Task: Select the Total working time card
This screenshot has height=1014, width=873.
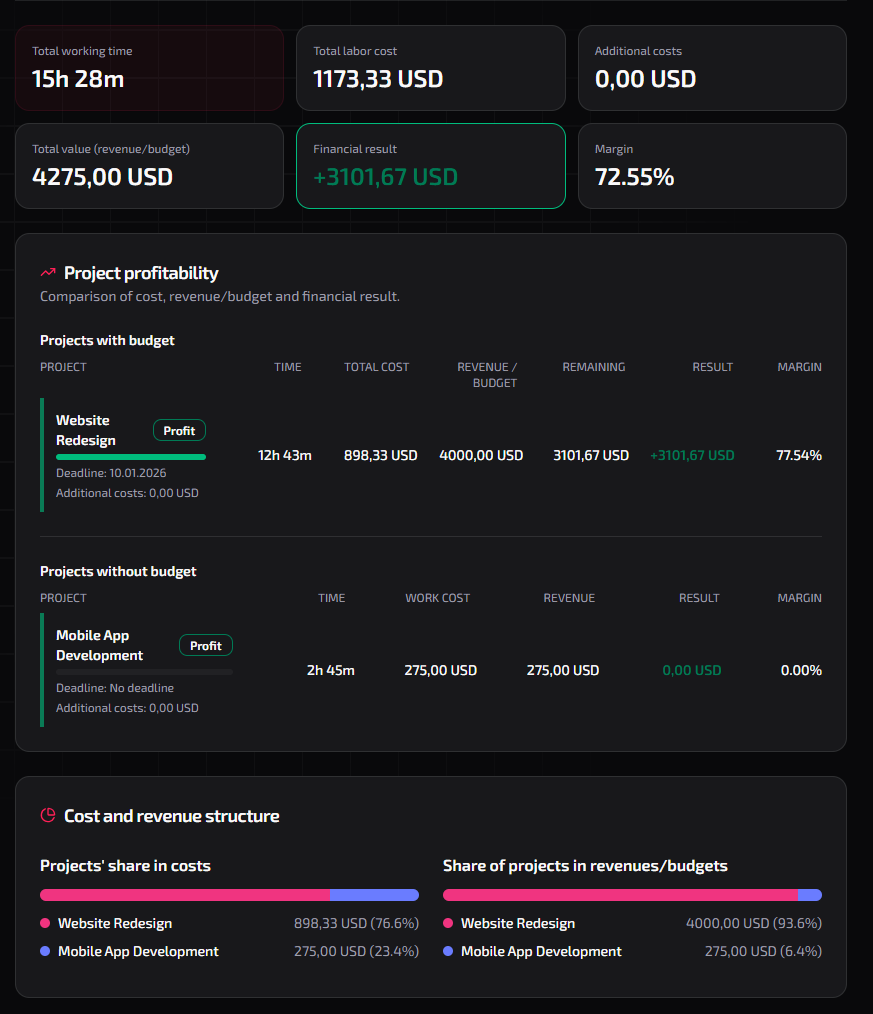Action: coord(149,67)
